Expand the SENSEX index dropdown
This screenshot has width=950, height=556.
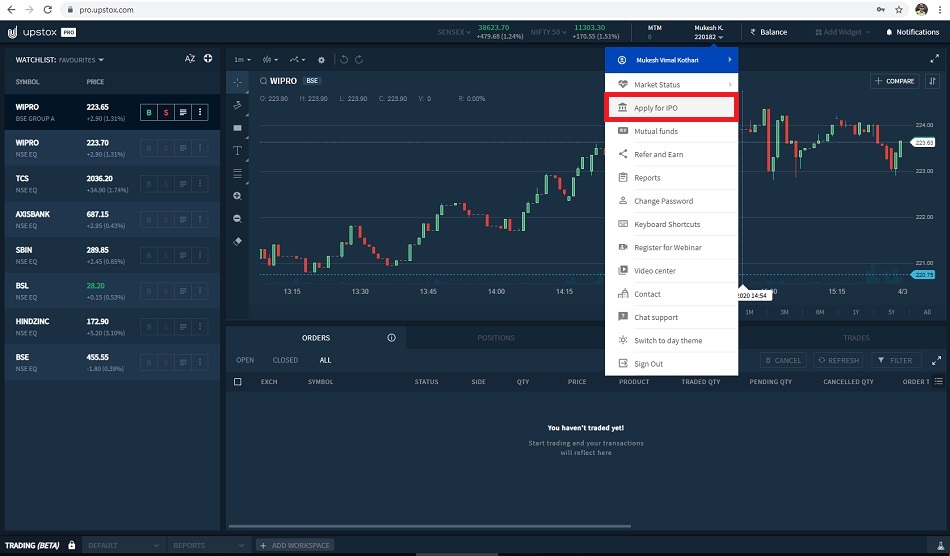click(x=454, y=32)
